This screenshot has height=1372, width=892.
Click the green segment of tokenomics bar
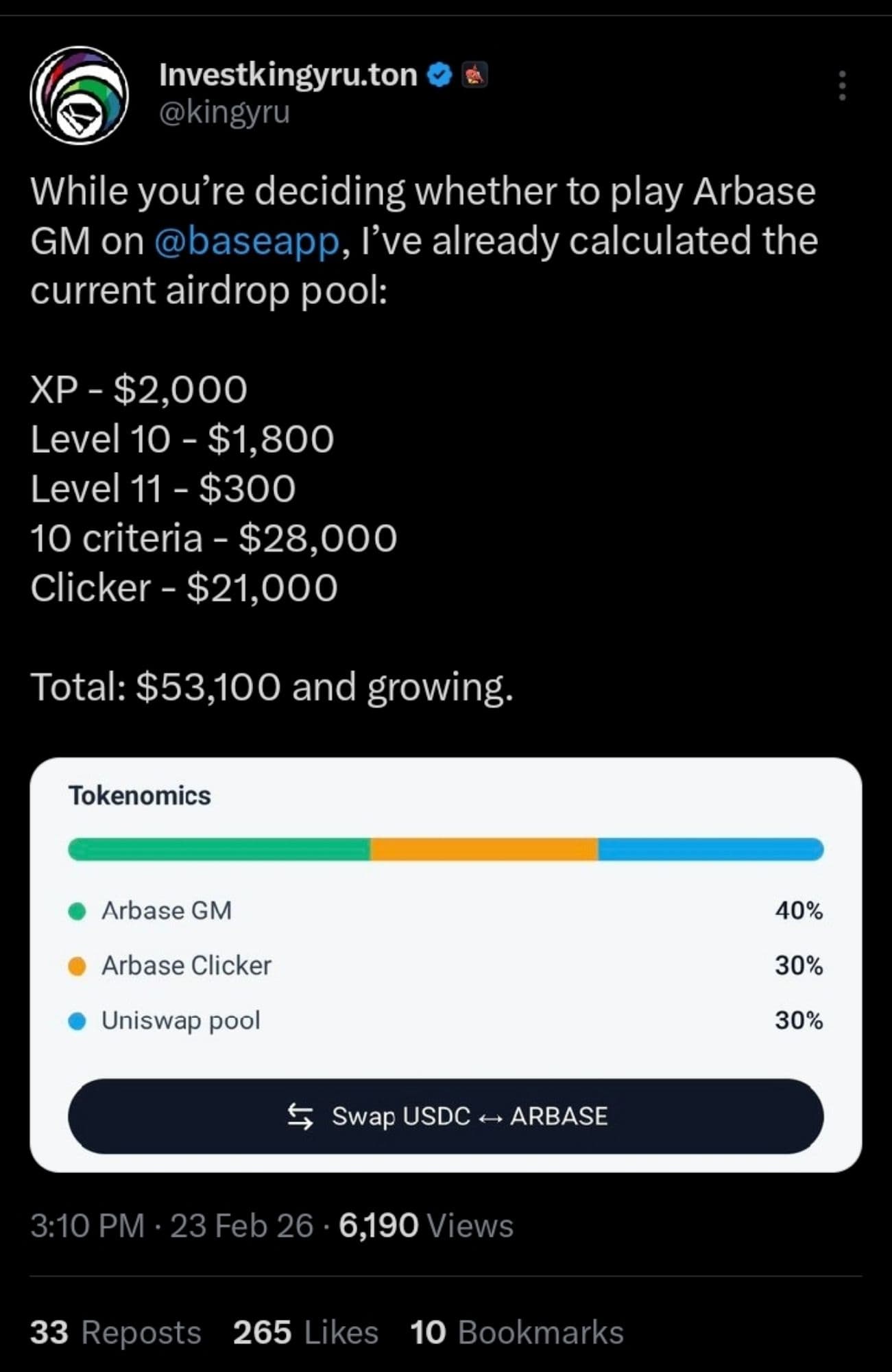[x=219, y=849]
